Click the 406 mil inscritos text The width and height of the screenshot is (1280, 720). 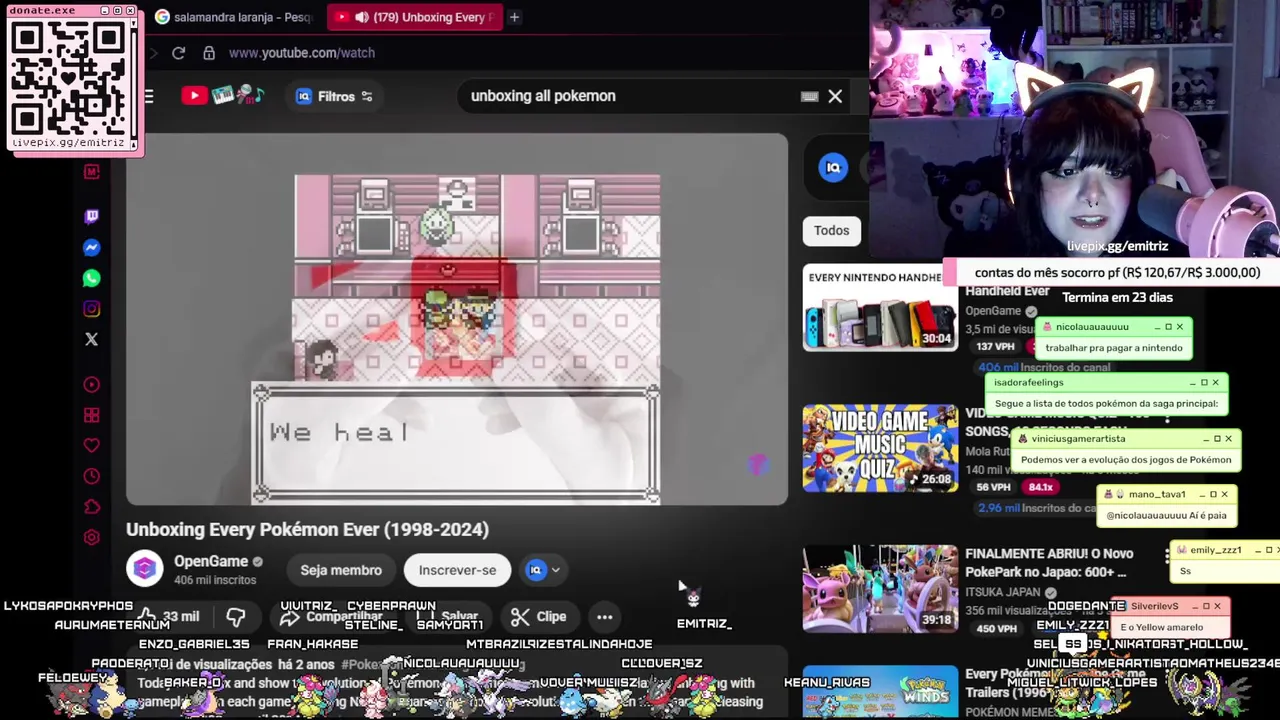[215, 580]
